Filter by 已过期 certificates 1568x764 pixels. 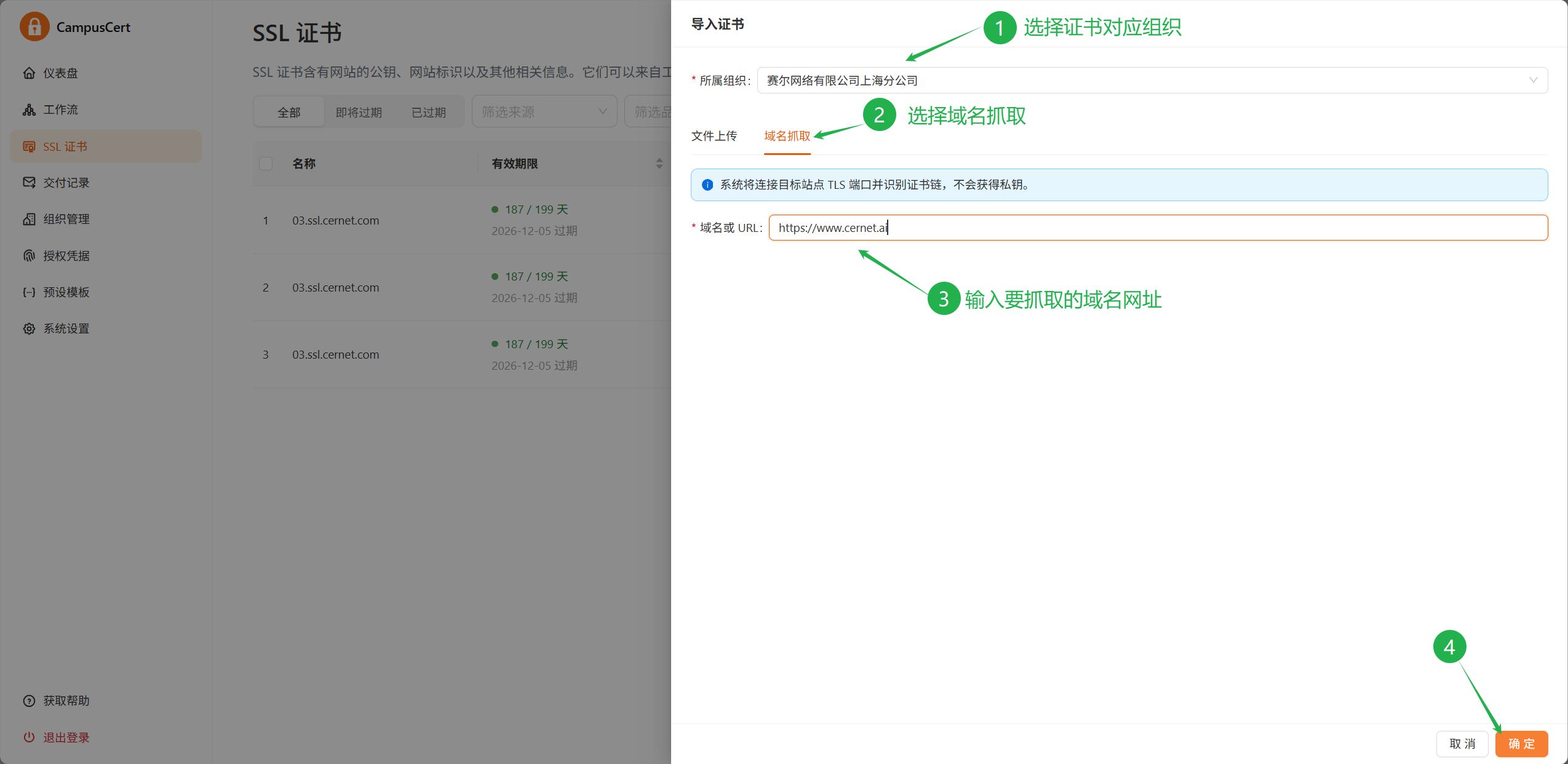[428, 112]
